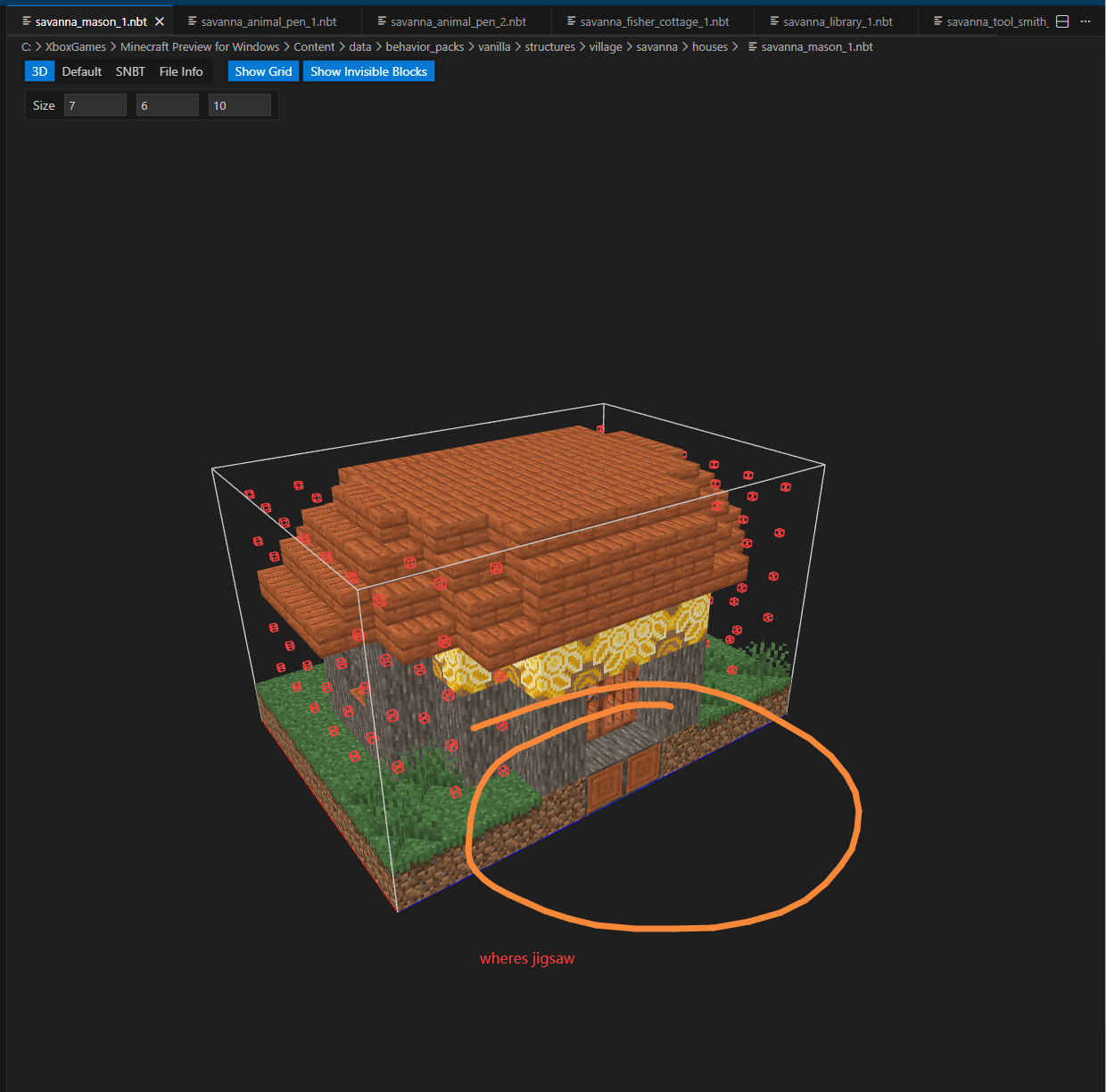Switch to savanna_animal_pen_2.nbt tab

pyautogui.click(x=458, y=21)
